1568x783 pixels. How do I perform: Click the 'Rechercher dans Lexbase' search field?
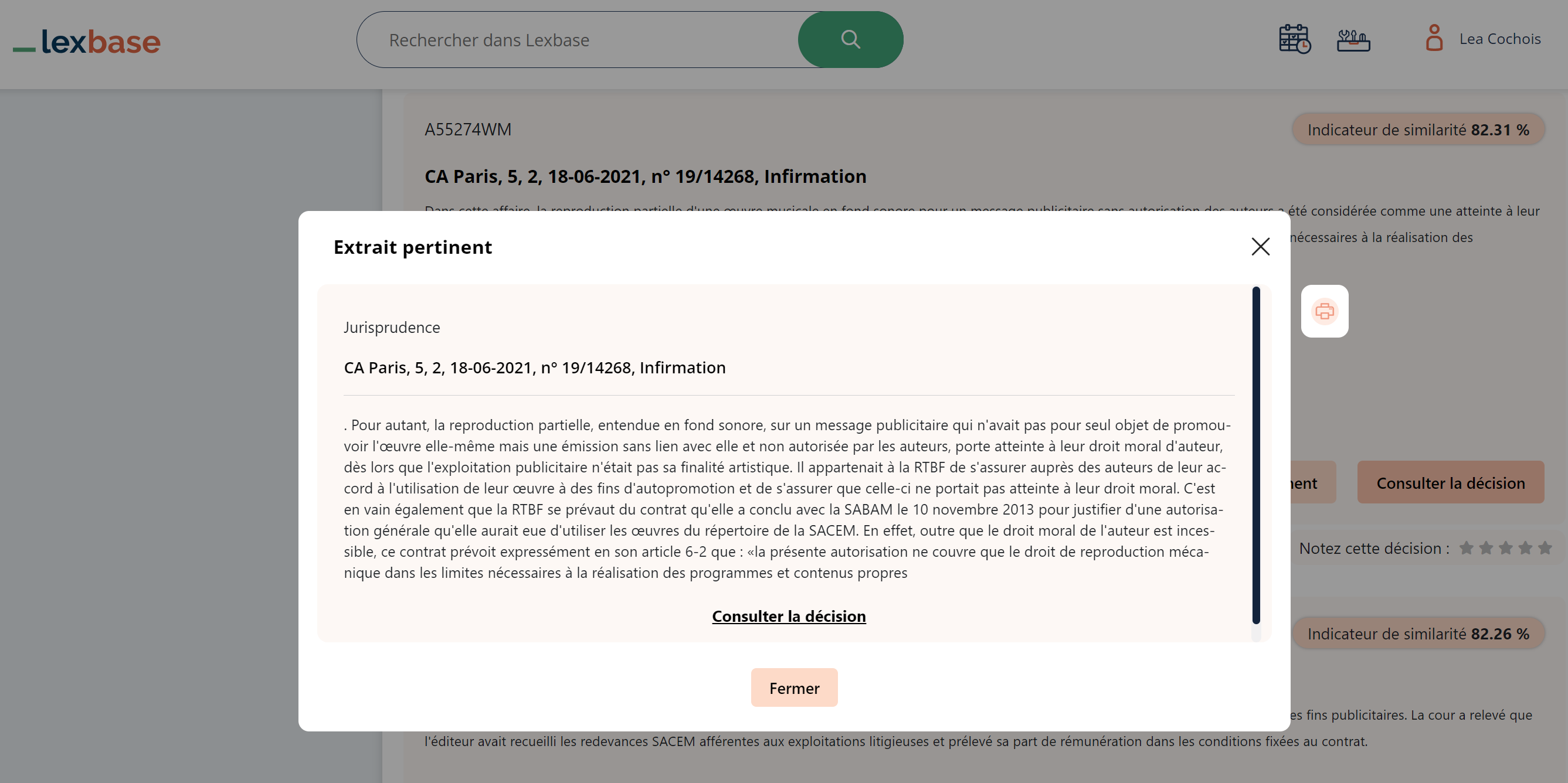coord(578,39)
